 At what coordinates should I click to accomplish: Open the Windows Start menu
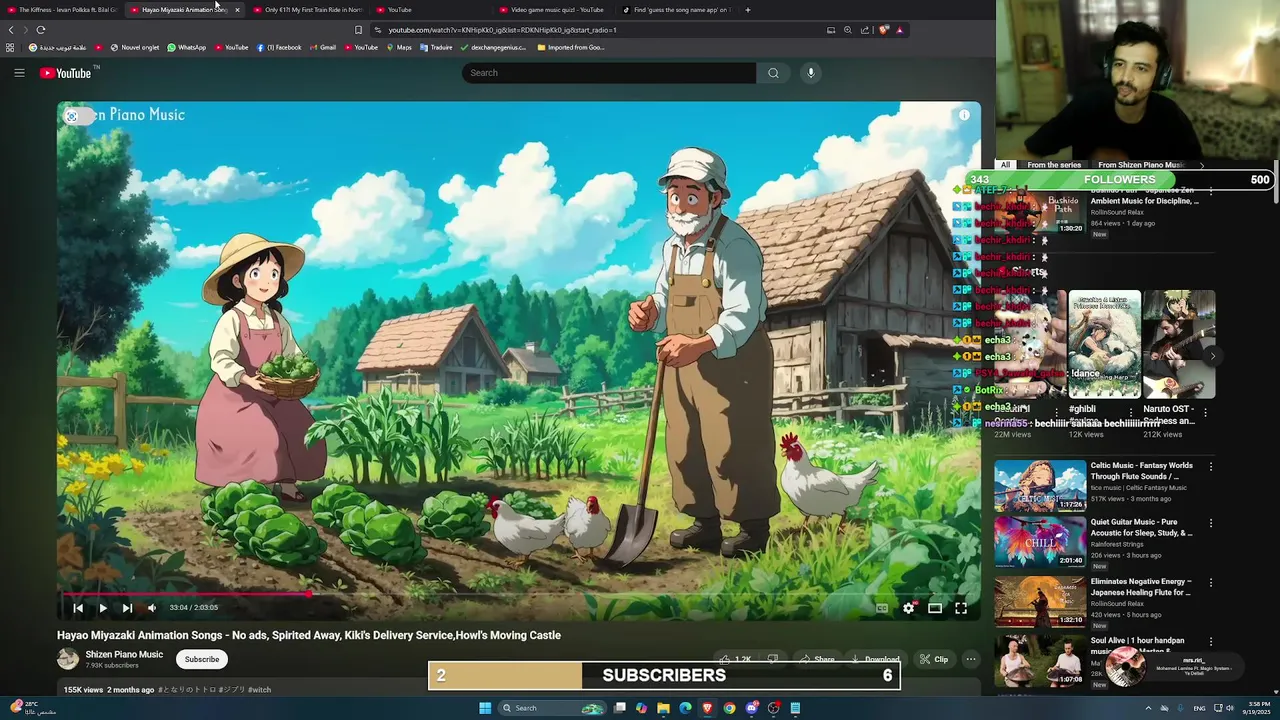click(485, 708)
